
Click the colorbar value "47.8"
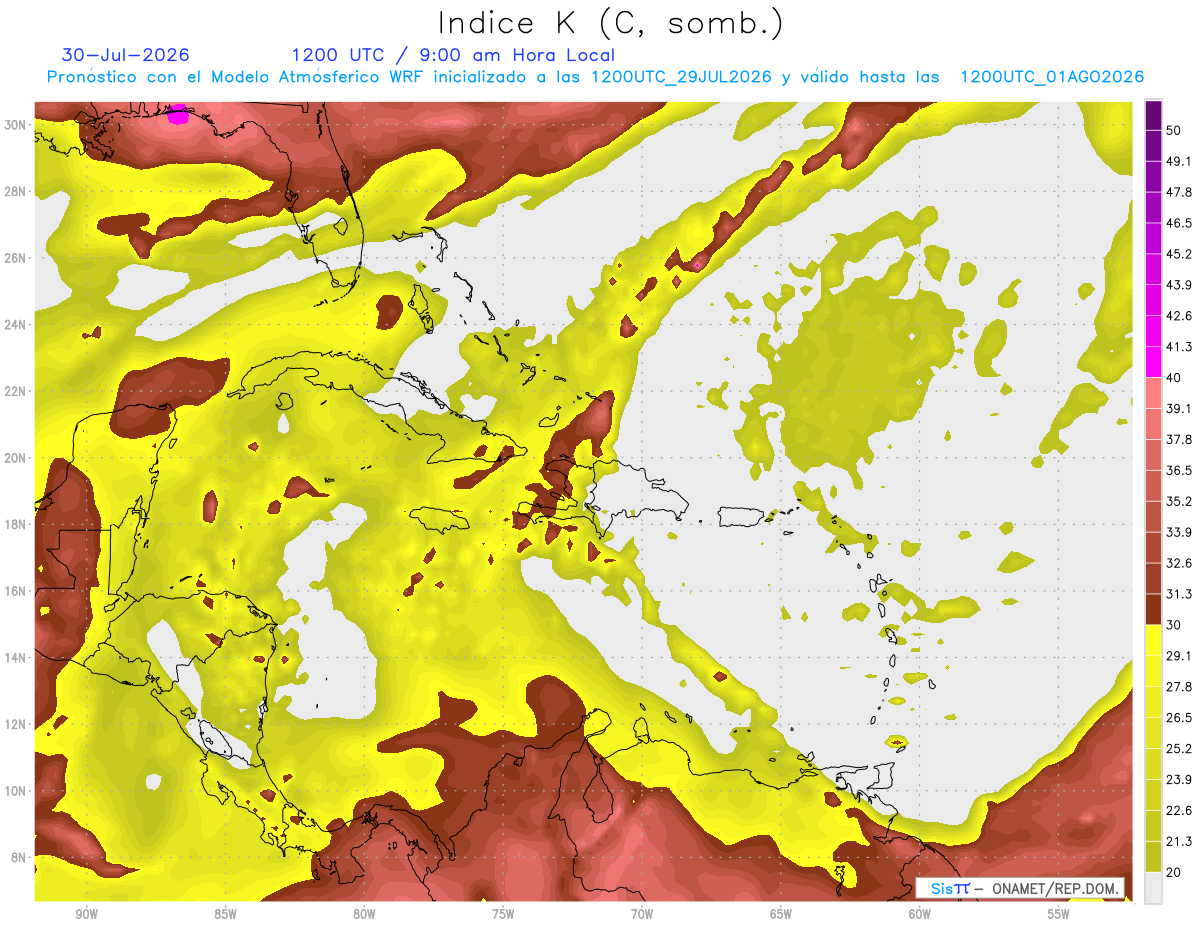pos(1179,192)
